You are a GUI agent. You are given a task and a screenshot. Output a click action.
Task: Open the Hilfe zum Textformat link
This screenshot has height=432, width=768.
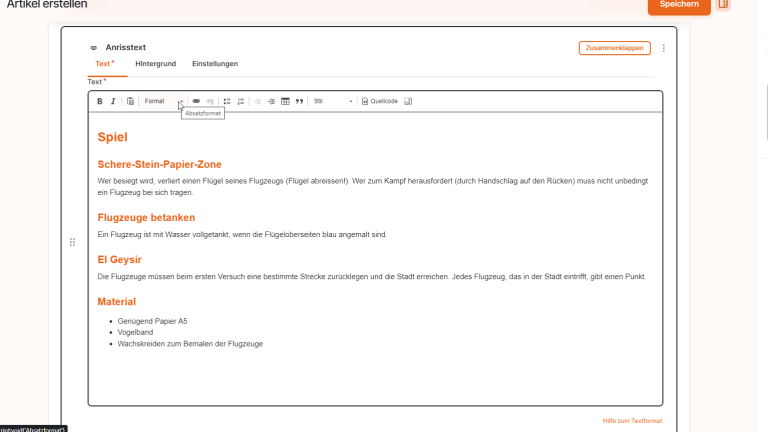(632, 421)
